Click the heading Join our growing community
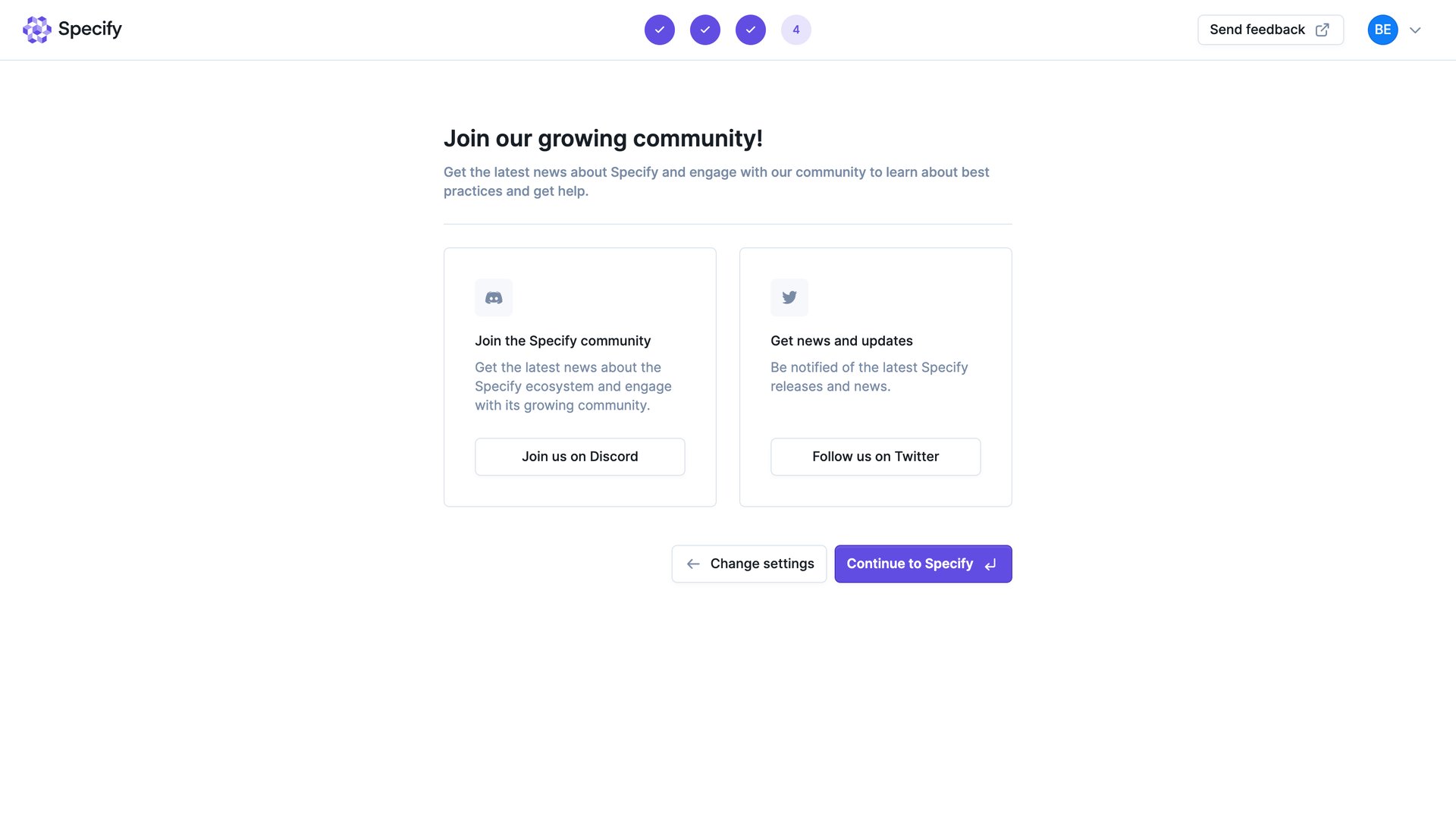 pyautogui.click(x=604, y=138)
